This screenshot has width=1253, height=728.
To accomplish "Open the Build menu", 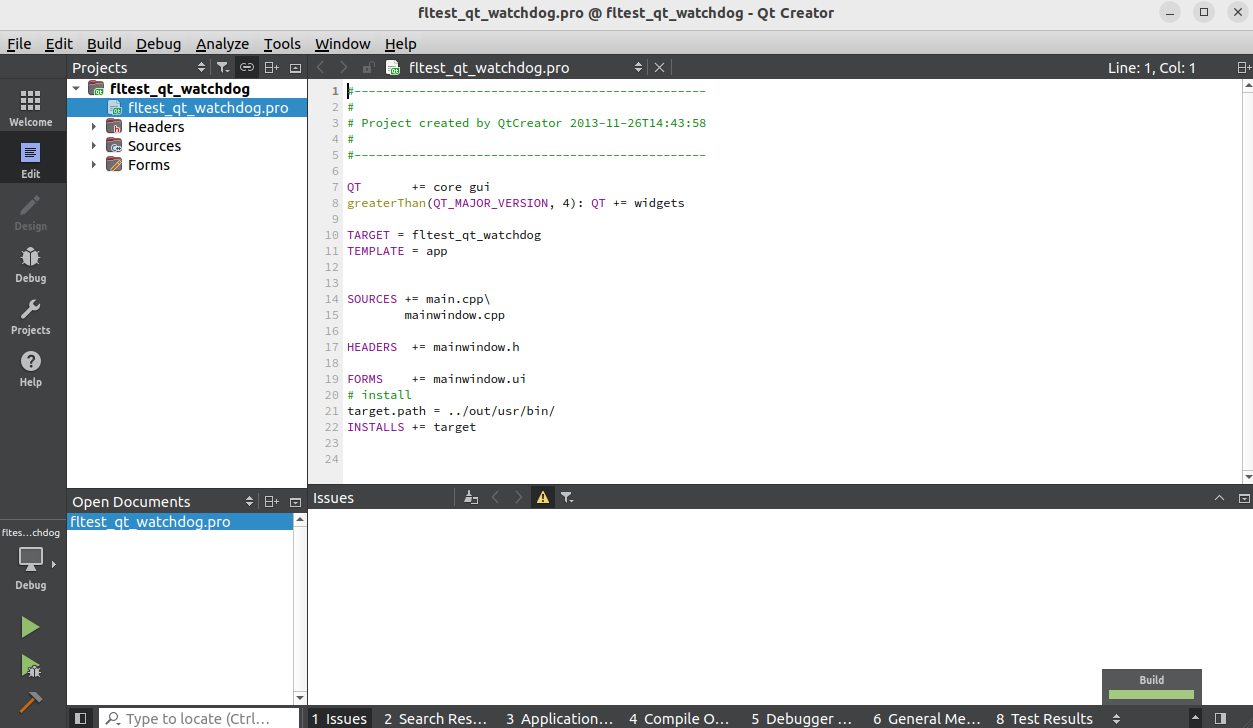I will click(x=104, y=44).
